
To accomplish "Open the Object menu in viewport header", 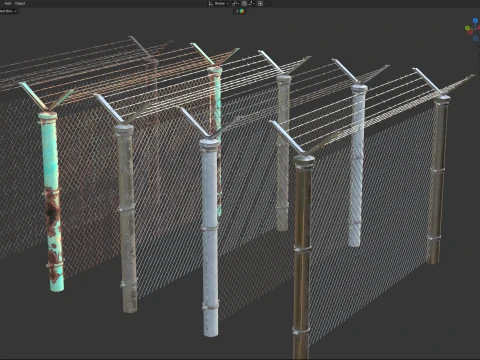I will [x=20, y=3].
